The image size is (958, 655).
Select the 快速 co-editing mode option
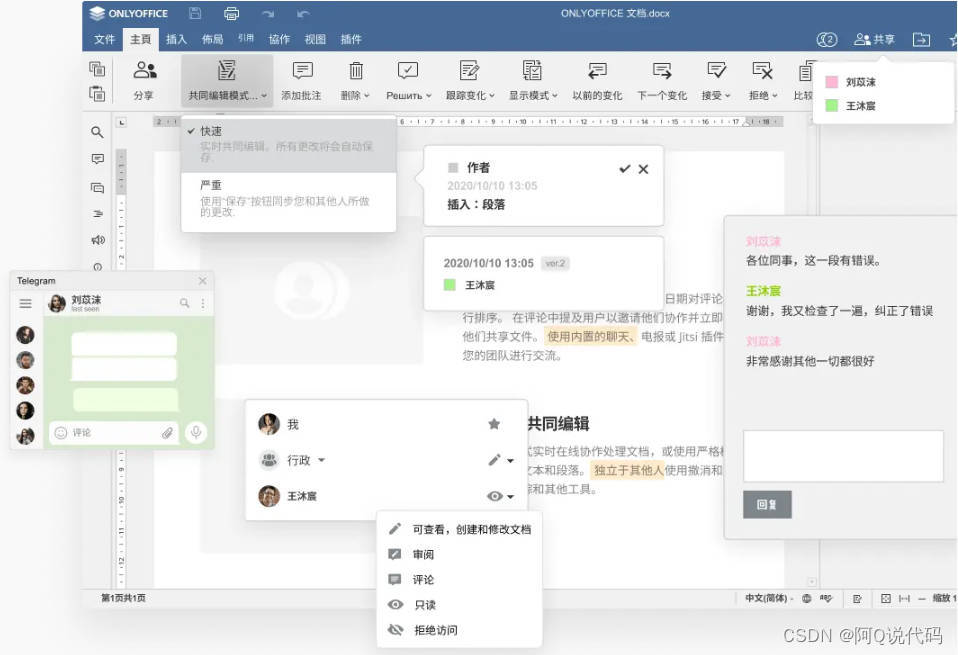click(x=288, y=144)
